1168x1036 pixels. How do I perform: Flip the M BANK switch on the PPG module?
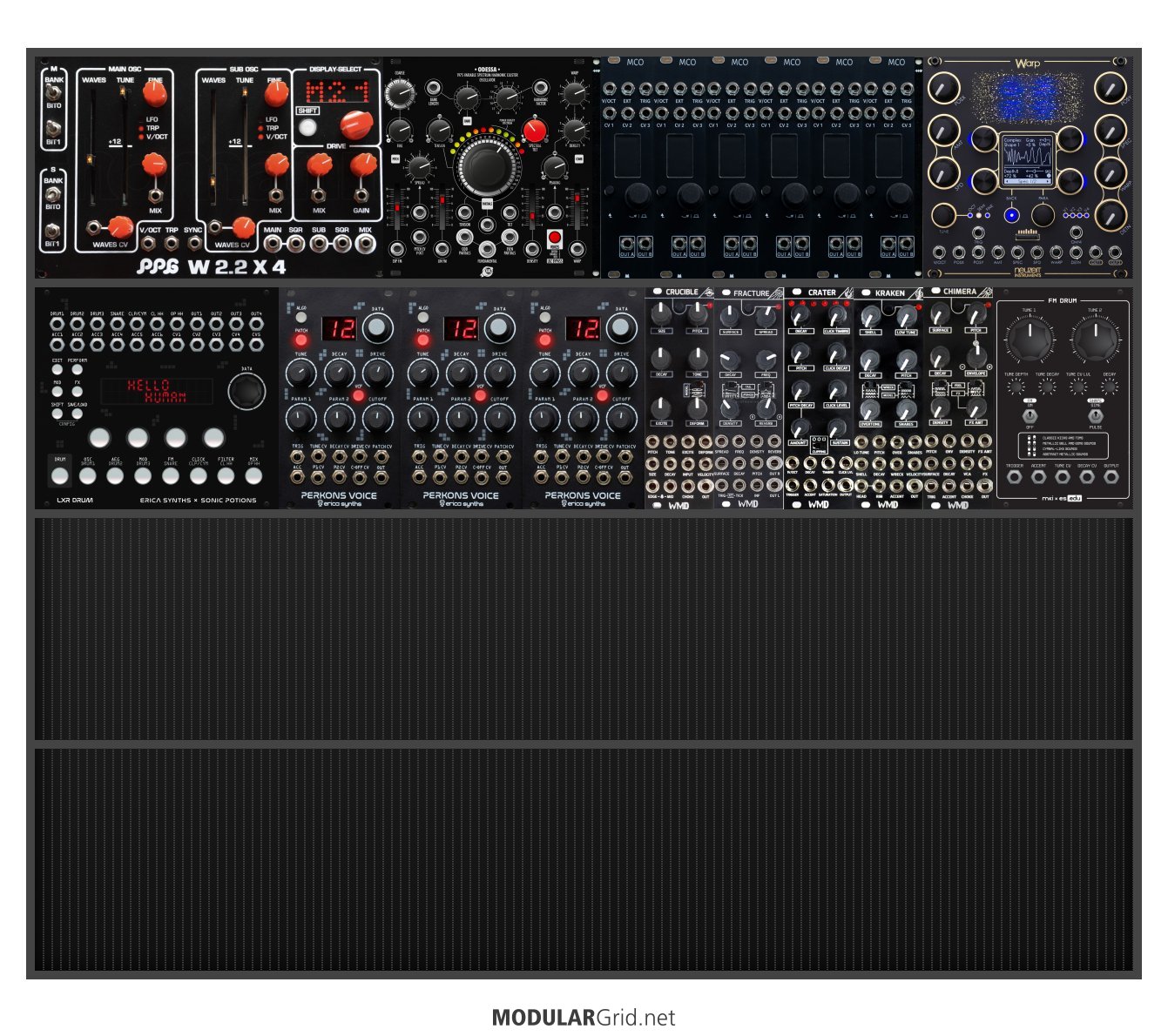[54, 92]
